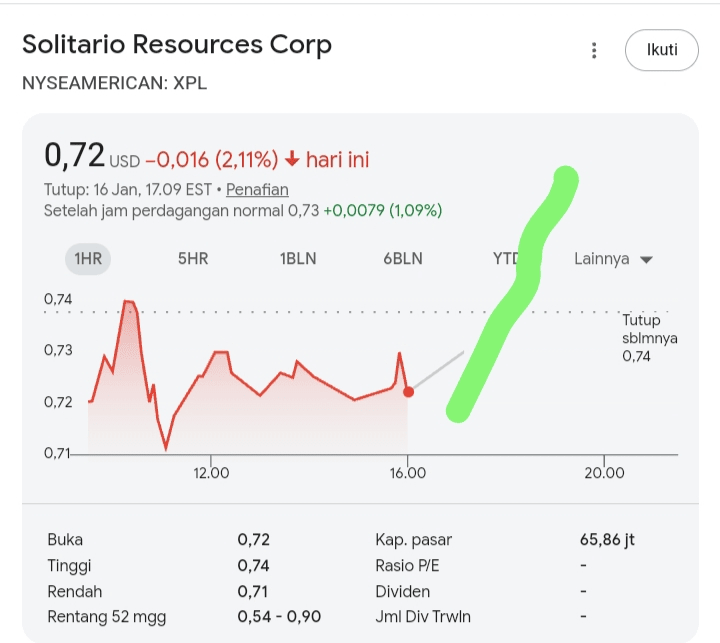
Task: Click the red closing price dot on chart
Action: [x=408, y=392]
